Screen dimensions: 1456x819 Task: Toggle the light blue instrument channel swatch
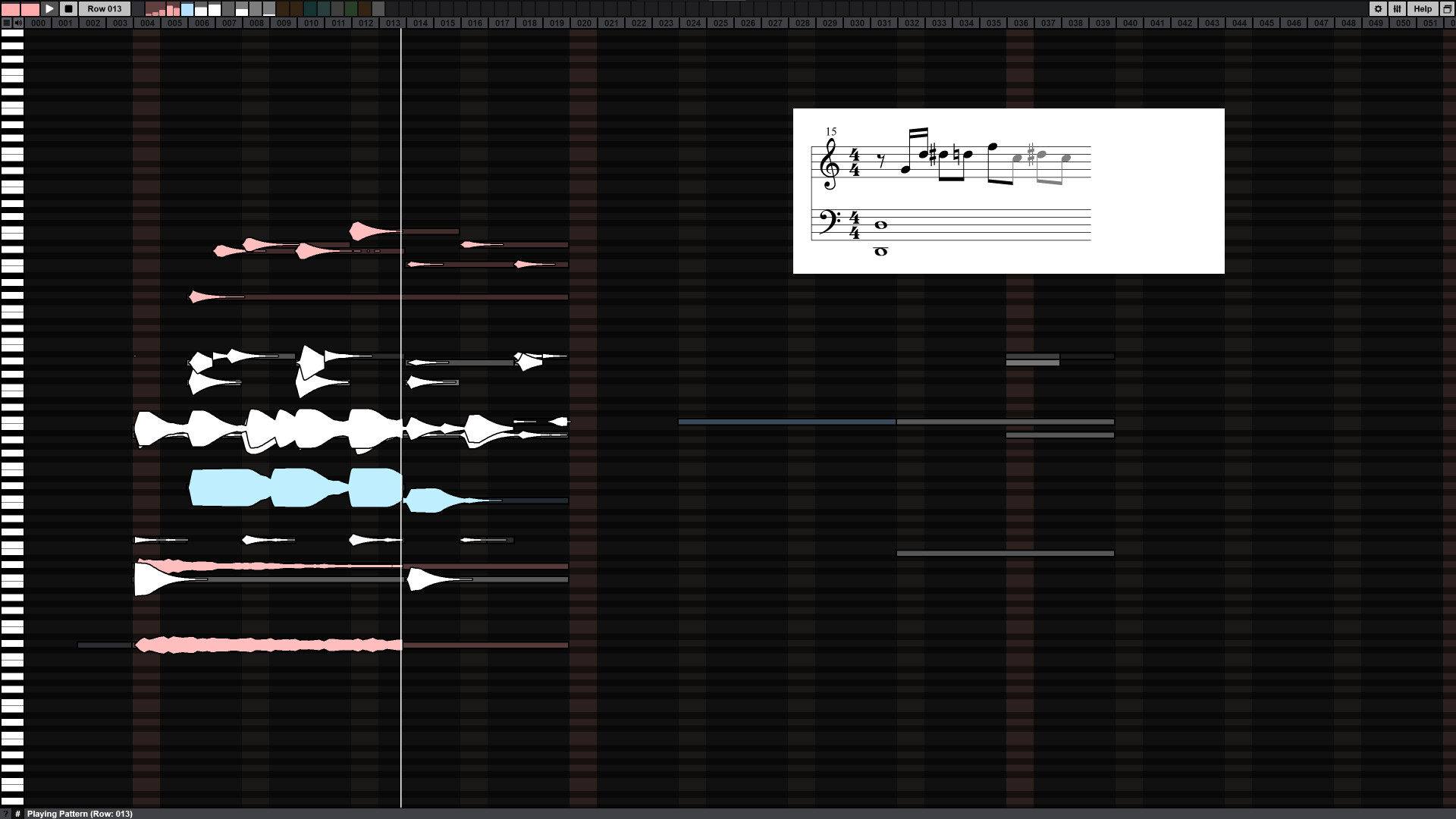point(186,8)
